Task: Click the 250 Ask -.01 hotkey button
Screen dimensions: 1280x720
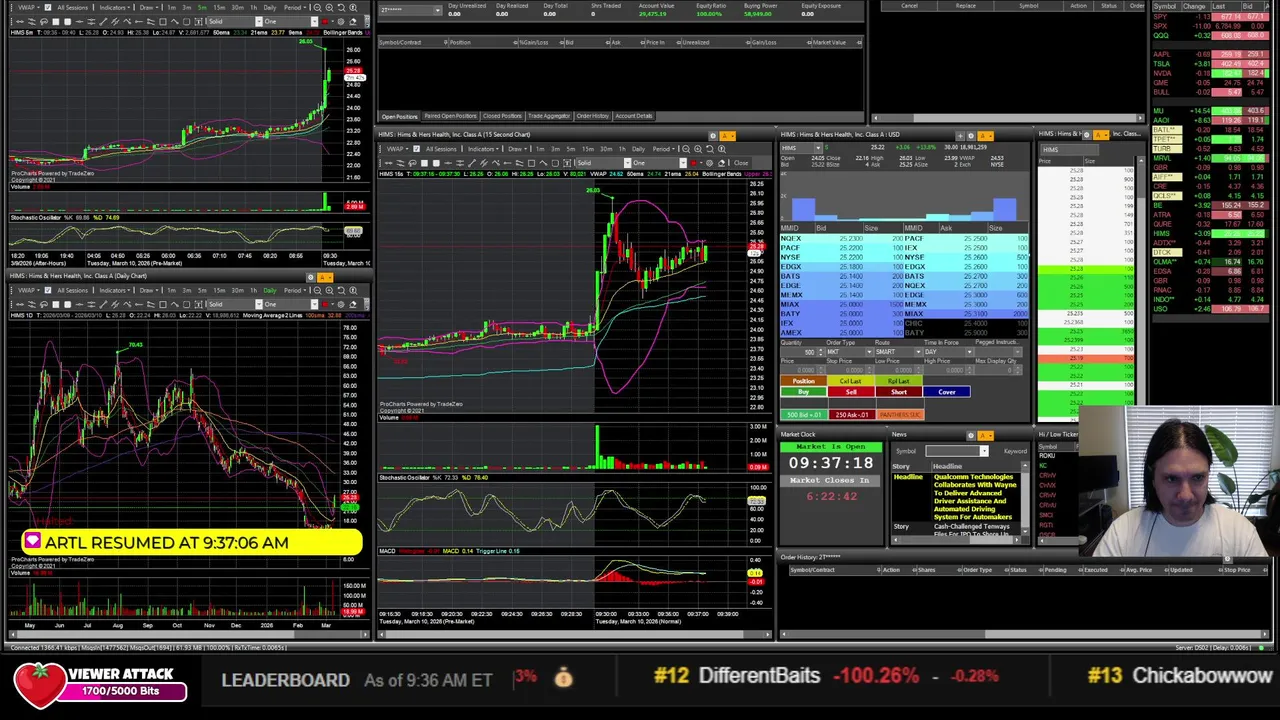Action: [851, 415]
